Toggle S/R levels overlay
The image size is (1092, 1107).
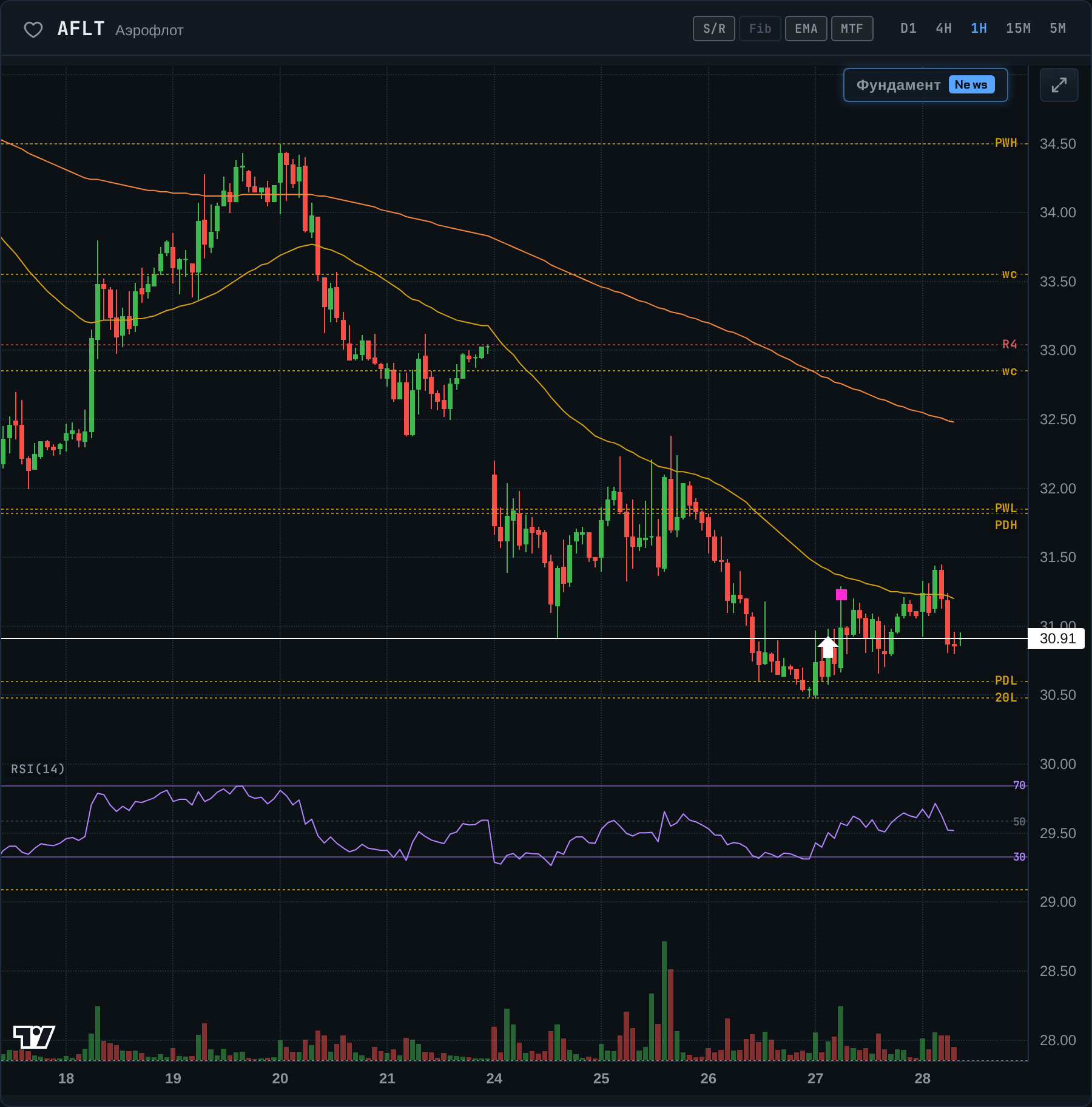pyautogui.click(x=714, y=29)
